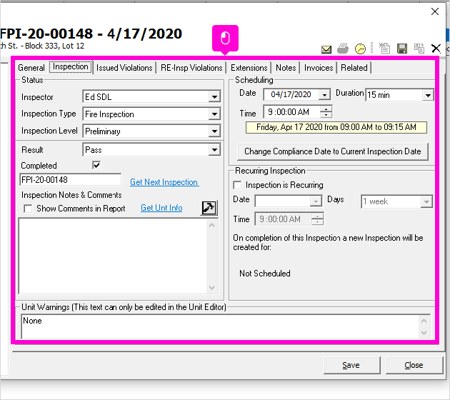Screen dimensions: 450x400
Task: Toggle the Completed checkbox
Action: pyautogui.click(x=96, y=165)
